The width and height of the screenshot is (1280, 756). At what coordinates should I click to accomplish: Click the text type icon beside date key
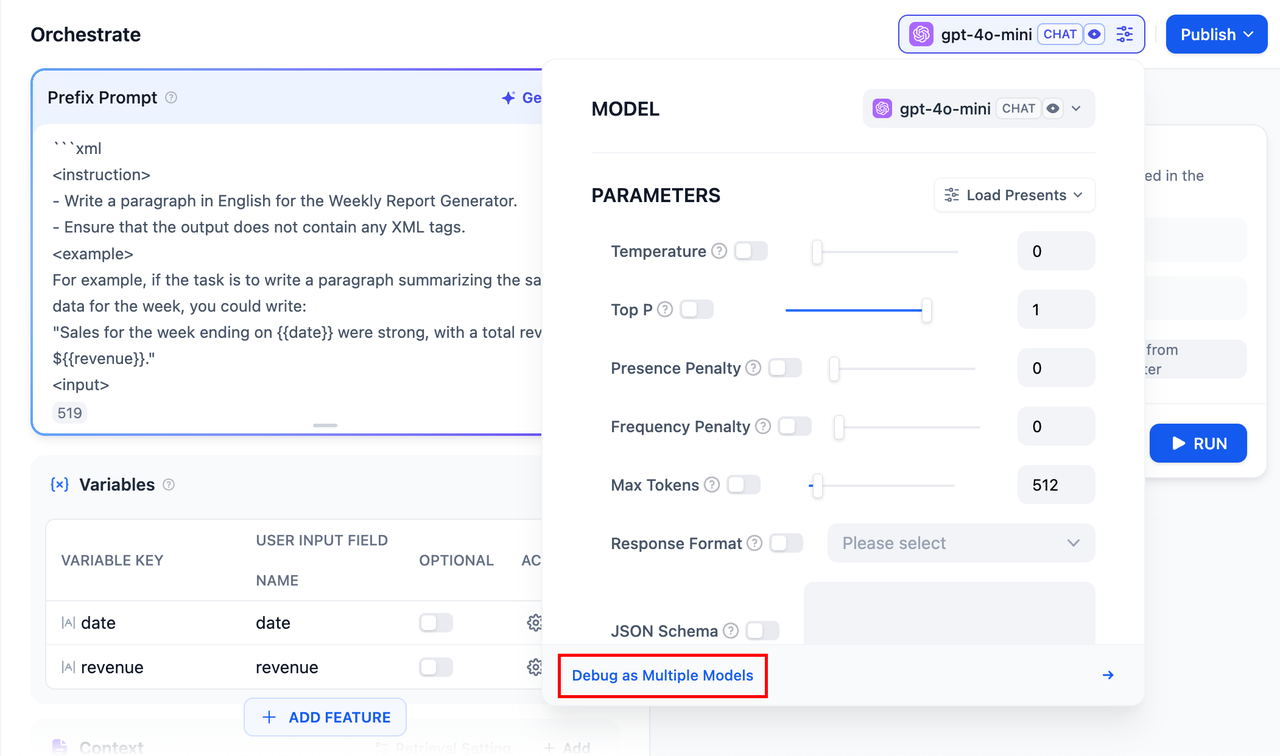click(68, 623)
